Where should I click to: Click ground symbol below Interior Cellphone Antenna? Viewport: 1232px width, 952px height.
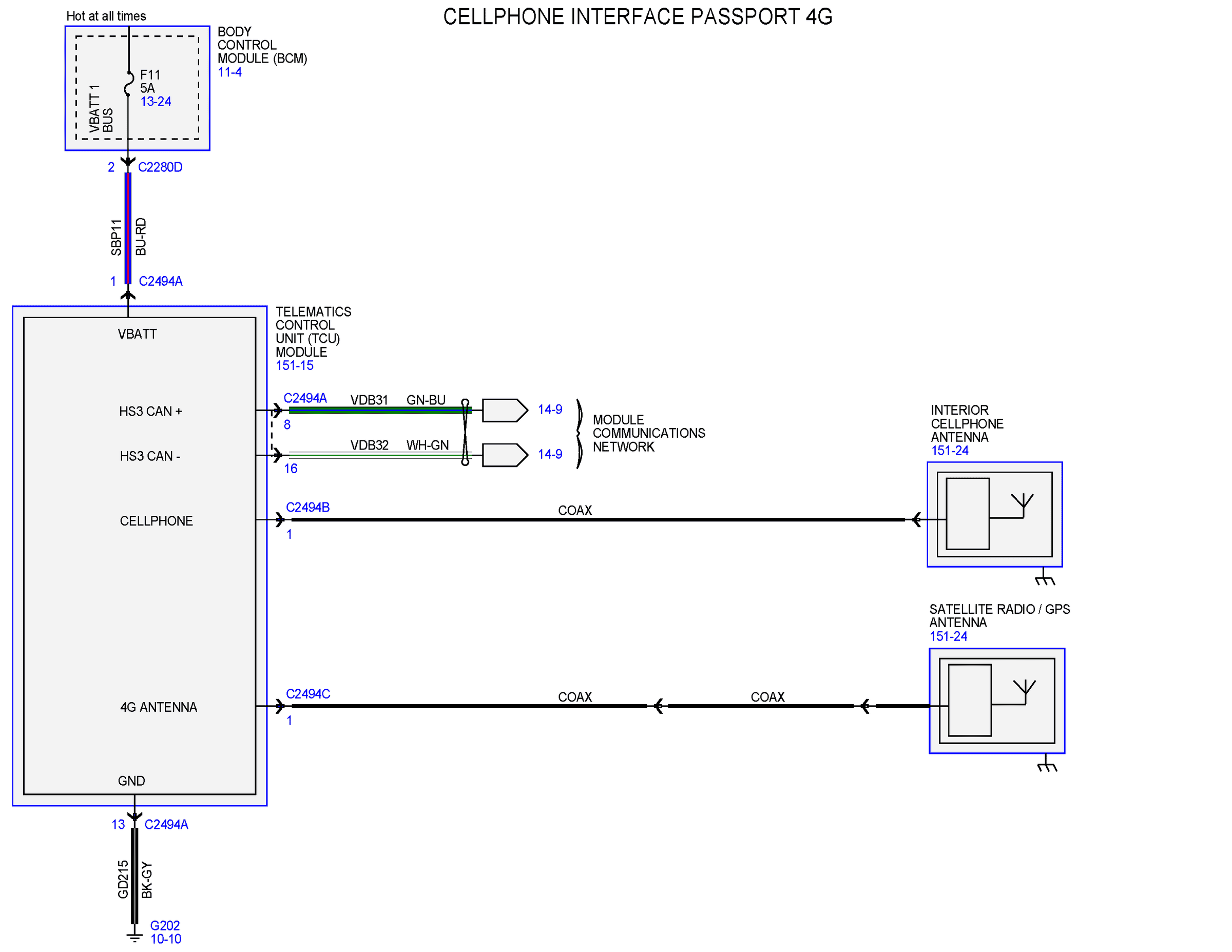click(1045, 577)
